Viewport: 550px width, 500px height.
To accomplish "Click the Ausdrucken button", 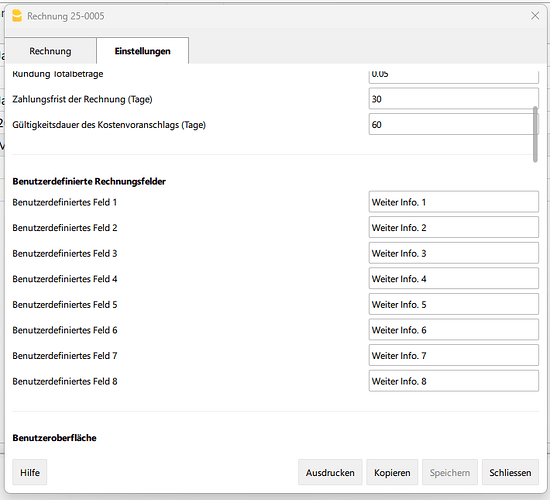I will pyautogui.click(x=330, y=473).
